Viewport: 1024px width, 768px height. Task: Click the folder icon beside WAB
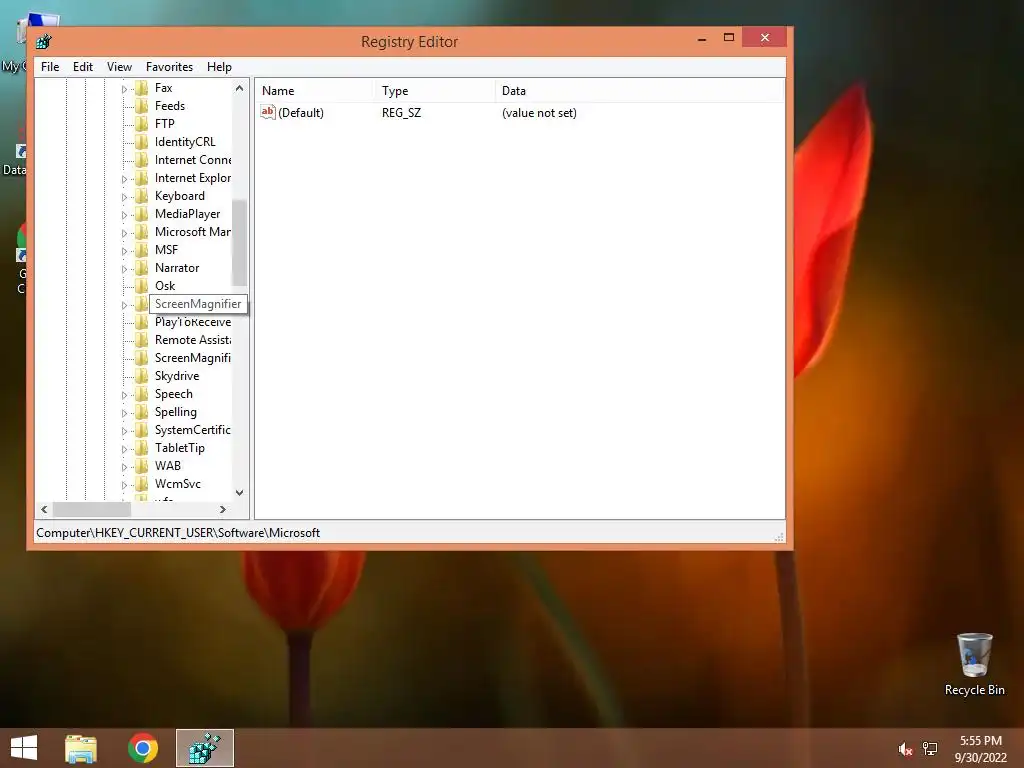tap(141, 466)
